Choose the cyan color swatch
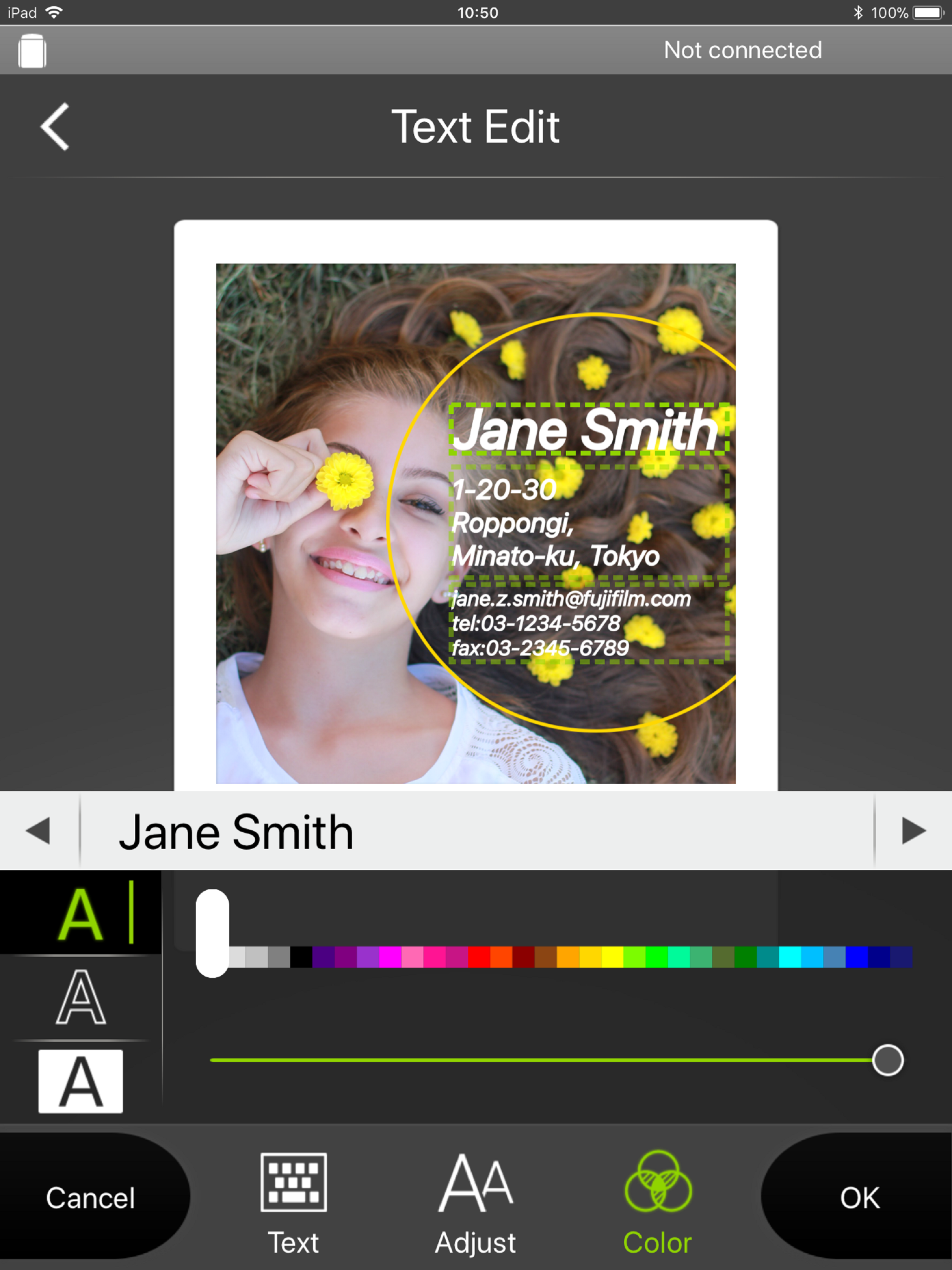Image resolution: width=952 pixels, height=1270 pixels. [x=790, y=957]
